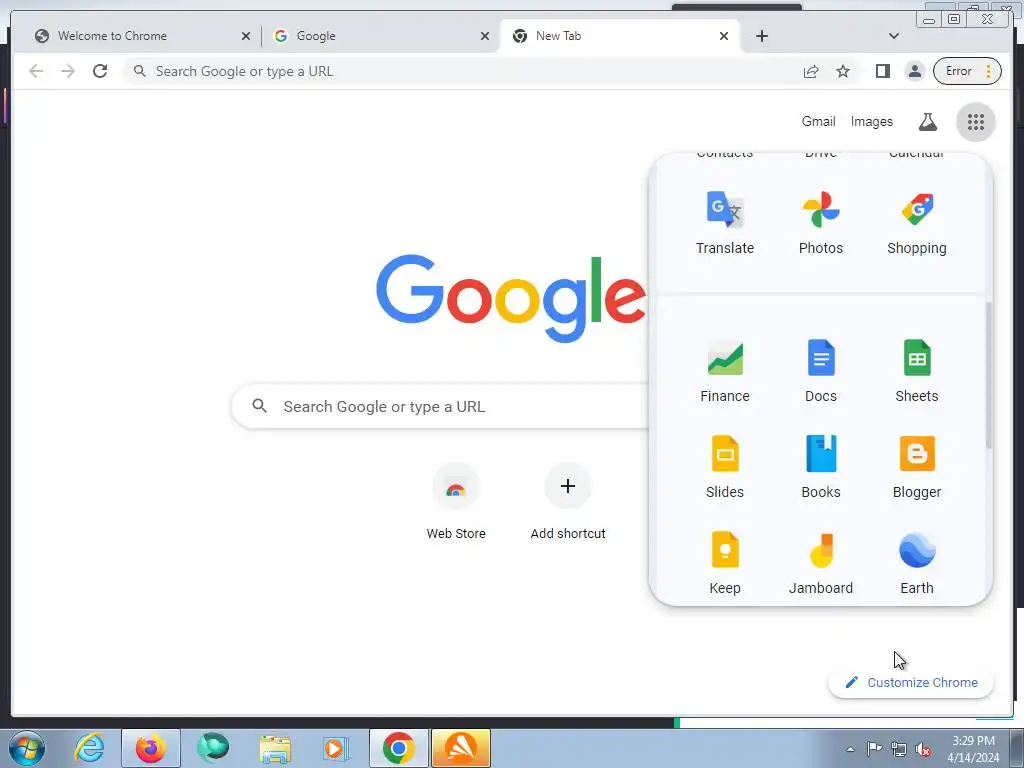The image size is (1024, 768).
Task: Close the New Tab tab
Action: (x=724, y=37)
